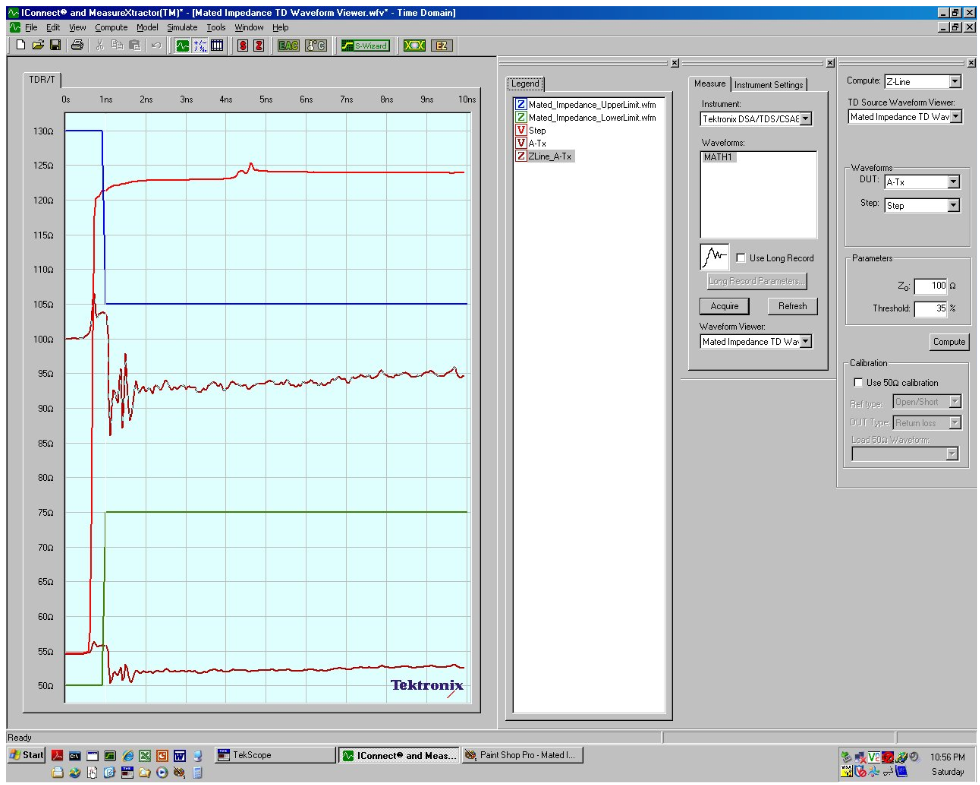Launch the S-Wizard toolbar button
The image size is (980, 785).
[366, 46]
